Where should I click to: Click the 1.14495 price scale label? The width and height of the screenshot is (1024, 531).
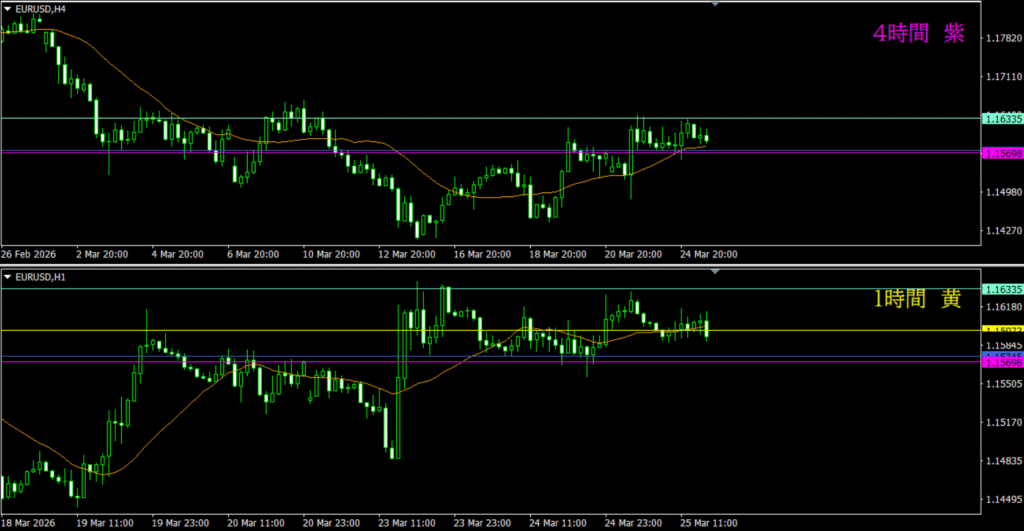coord(1002,499)
